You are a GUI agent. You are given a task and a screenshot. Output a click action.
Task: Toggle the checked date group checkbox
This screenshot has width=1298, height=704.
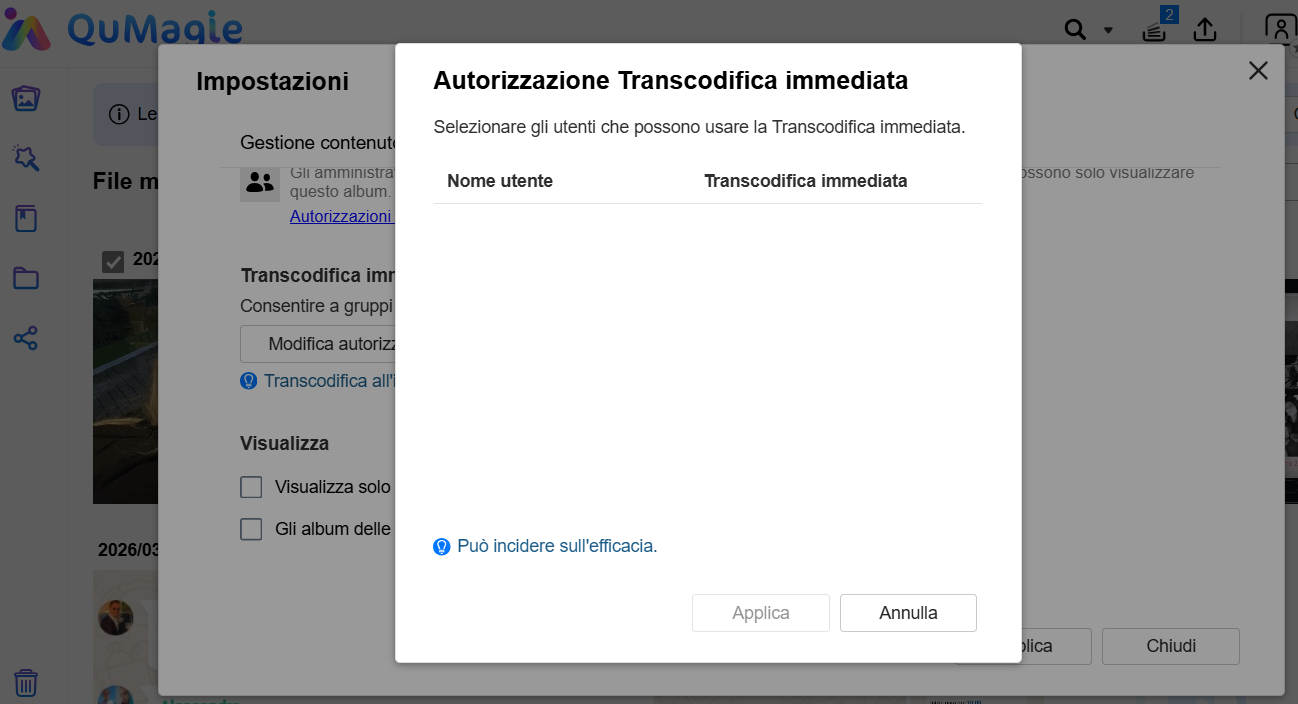tap(113, 261)
